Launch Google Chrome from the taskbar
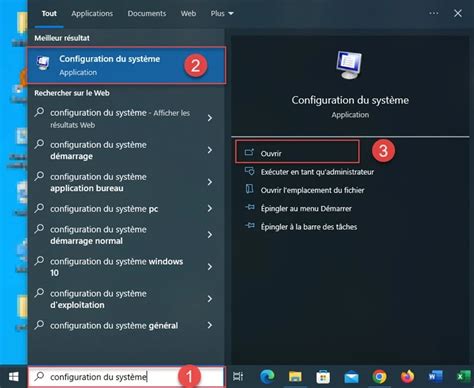The image size is (474, 388). click(379, 377)
